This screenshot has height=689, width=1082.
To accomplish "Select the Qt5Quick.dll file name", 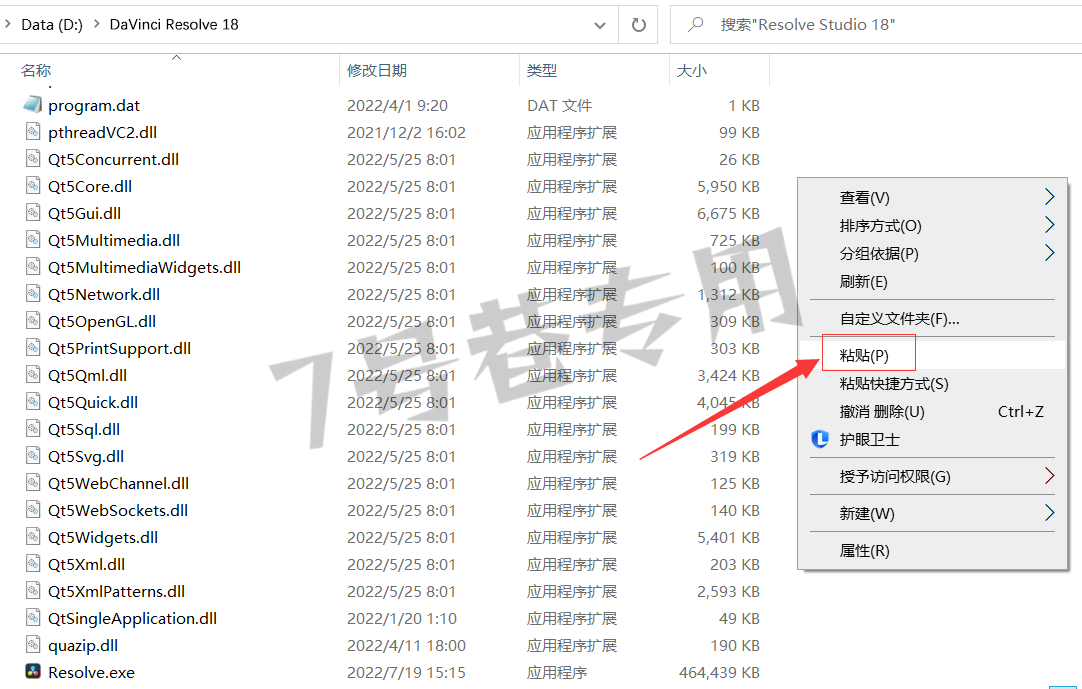I will pos(93,402).
